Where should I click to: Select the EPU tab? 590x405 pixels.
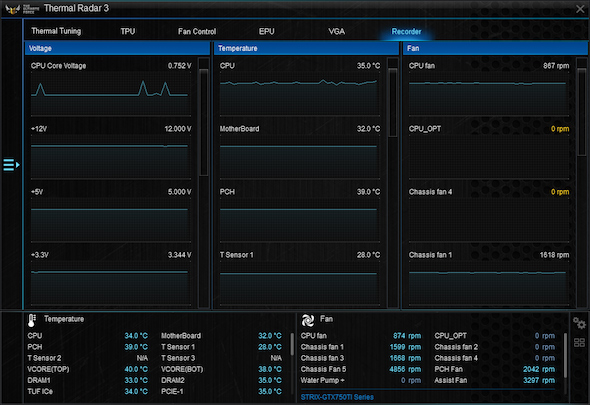[x=266, y=32]
